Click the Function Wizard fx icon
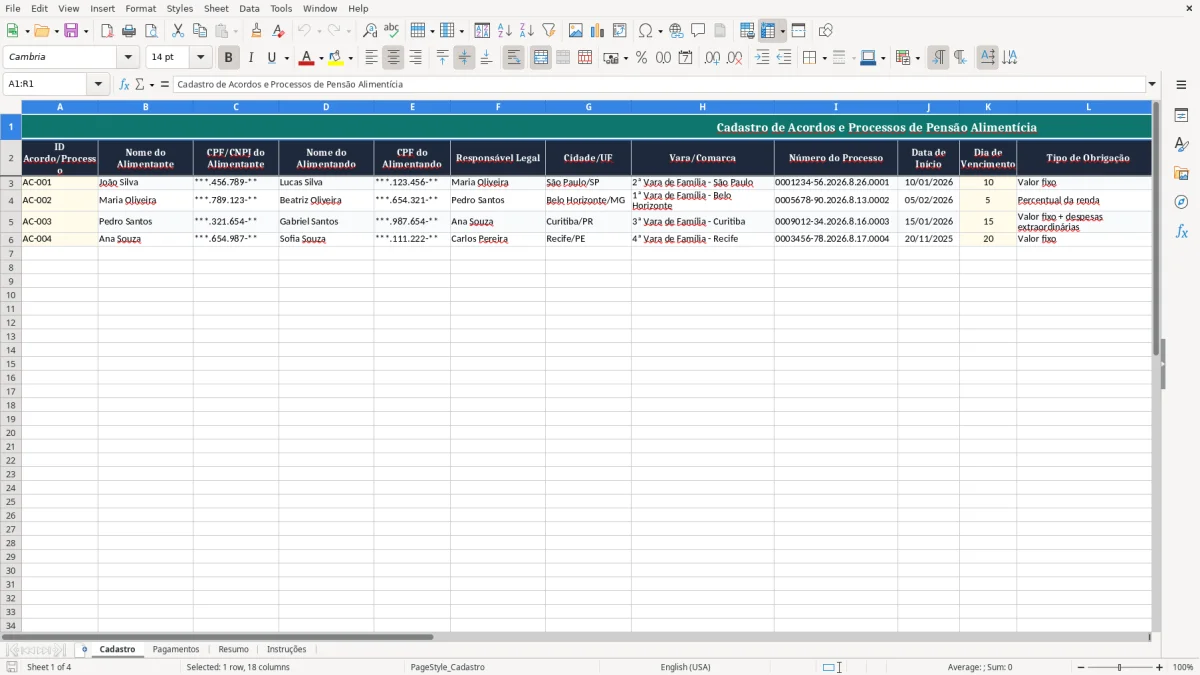This screenshot has width=1200, height=675. point(124,84)
